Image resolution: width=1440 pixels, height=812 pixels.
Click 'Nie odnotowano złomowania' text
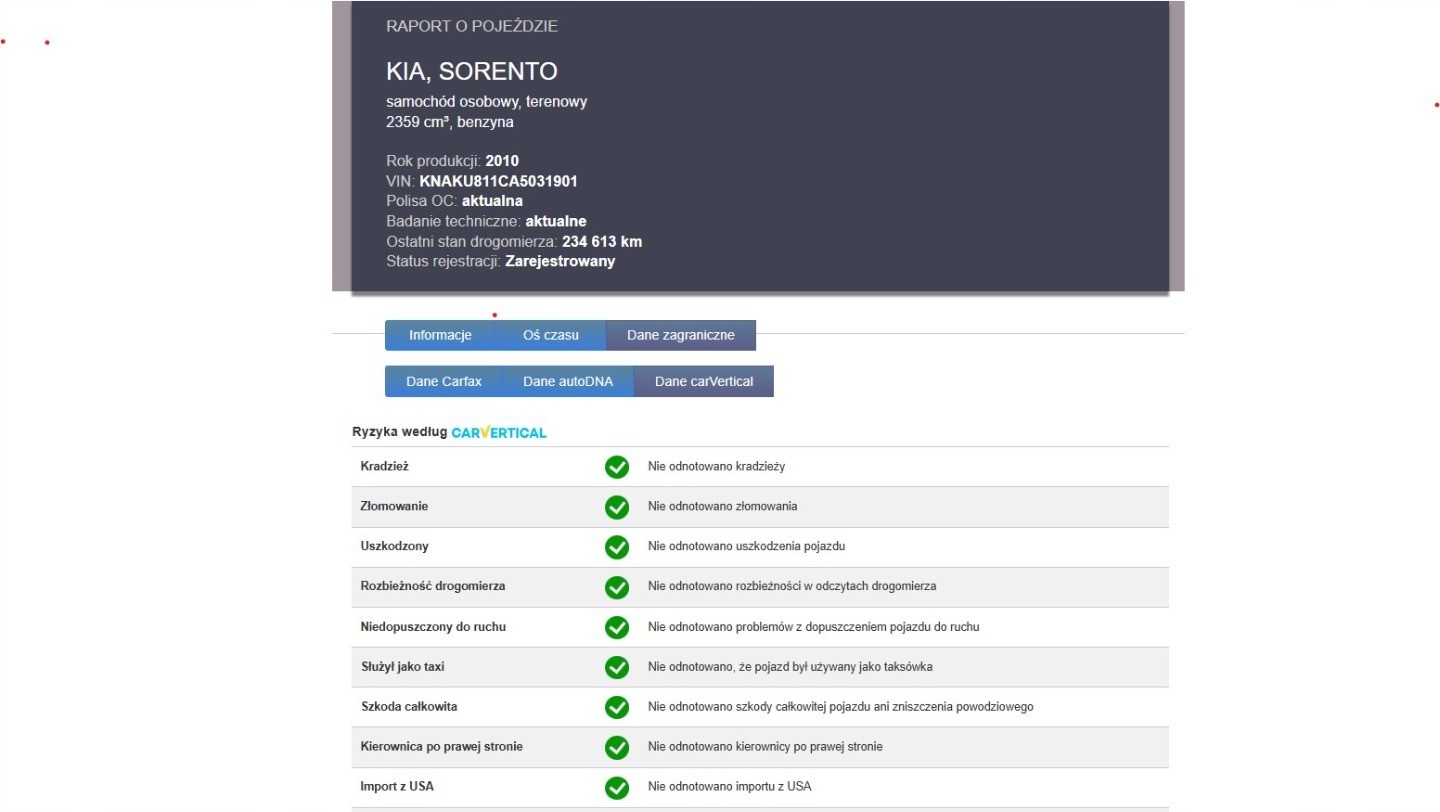pos(722,506)
